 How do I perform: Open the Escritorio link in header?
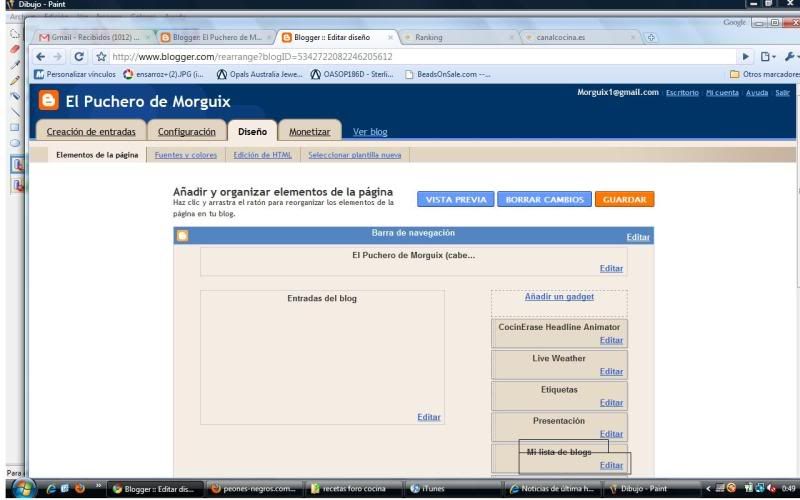(682, 93)
